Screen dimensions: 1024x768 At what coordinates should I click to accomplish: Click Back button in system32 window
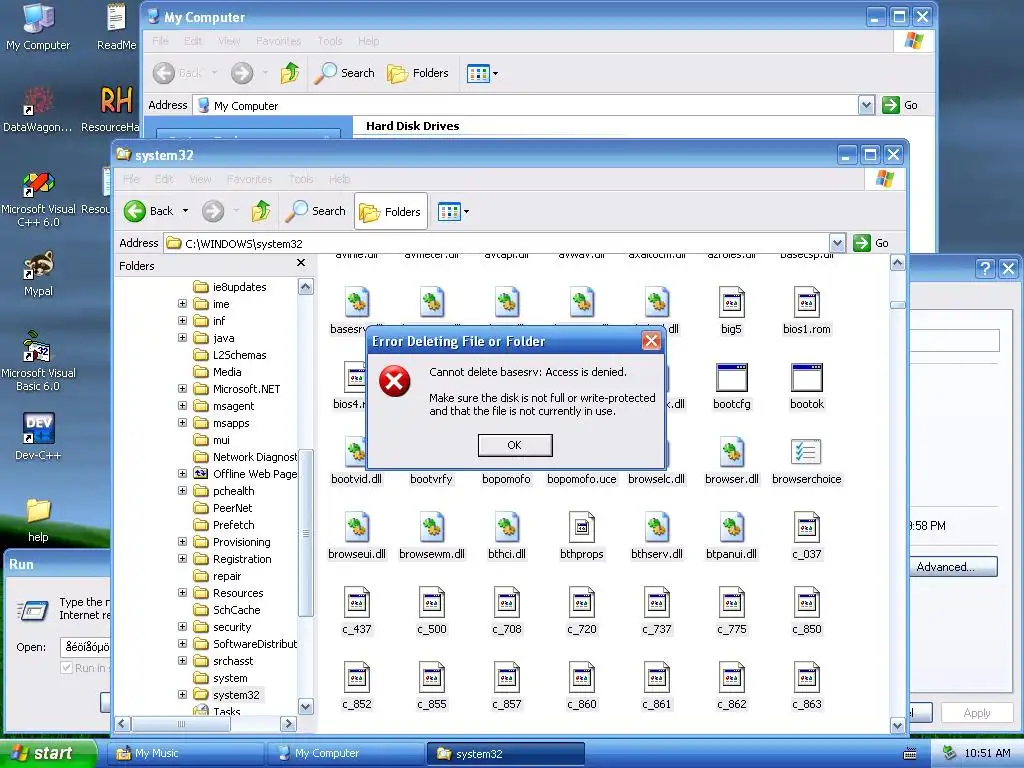150,211
